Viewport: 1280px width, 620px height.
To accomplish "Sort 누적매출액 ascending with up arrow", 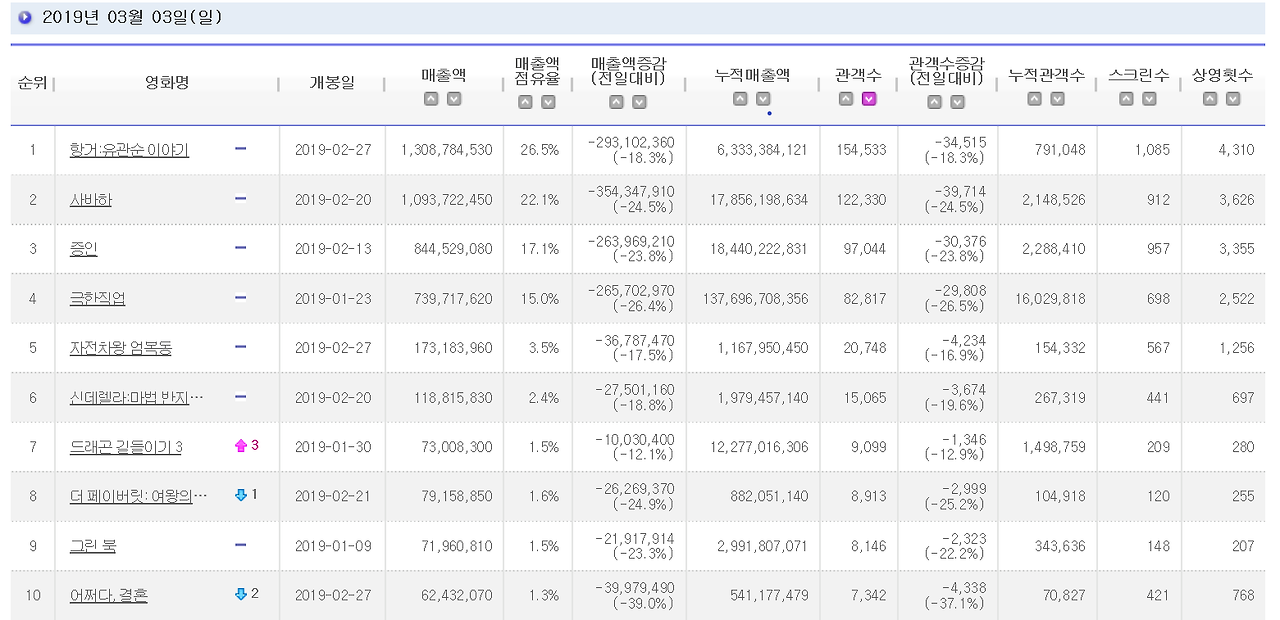I will click(740, 99).
